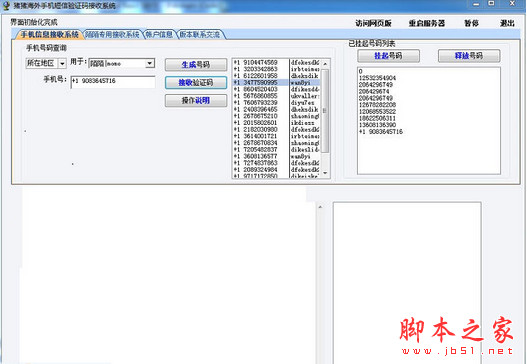Image resolution: width=527 pixels, height=364 pixels.
Task: Open the 帐户信息 tab
Action: pos(159,35)
